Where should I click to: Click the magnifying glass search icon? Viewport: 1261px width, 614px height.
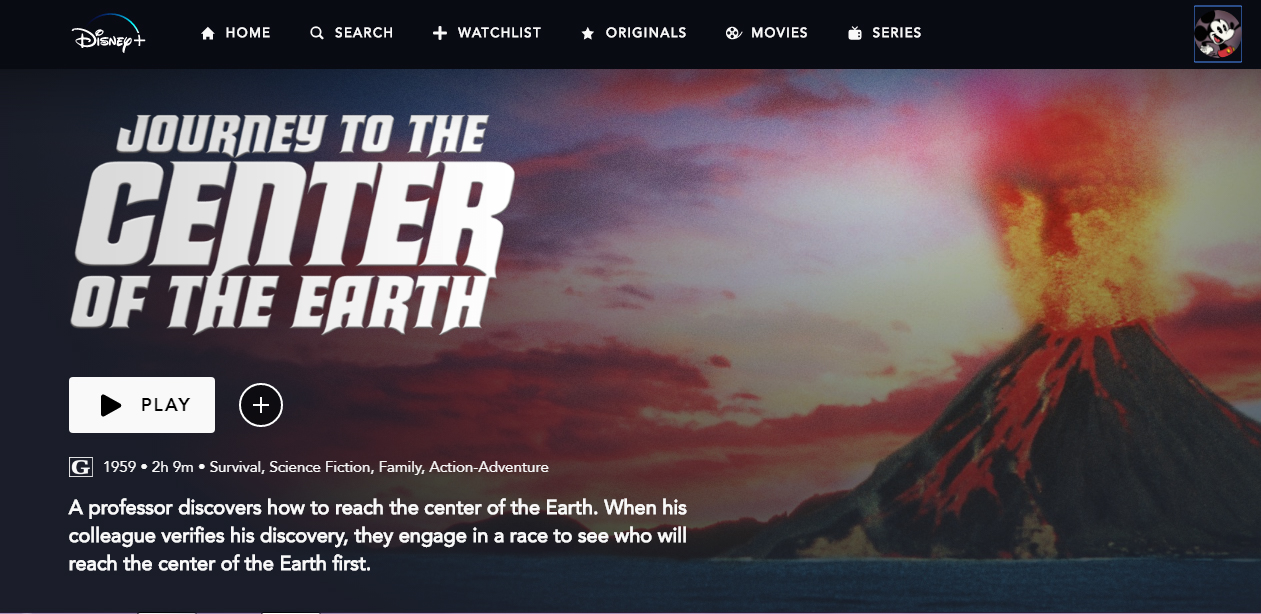click(317, 33)
